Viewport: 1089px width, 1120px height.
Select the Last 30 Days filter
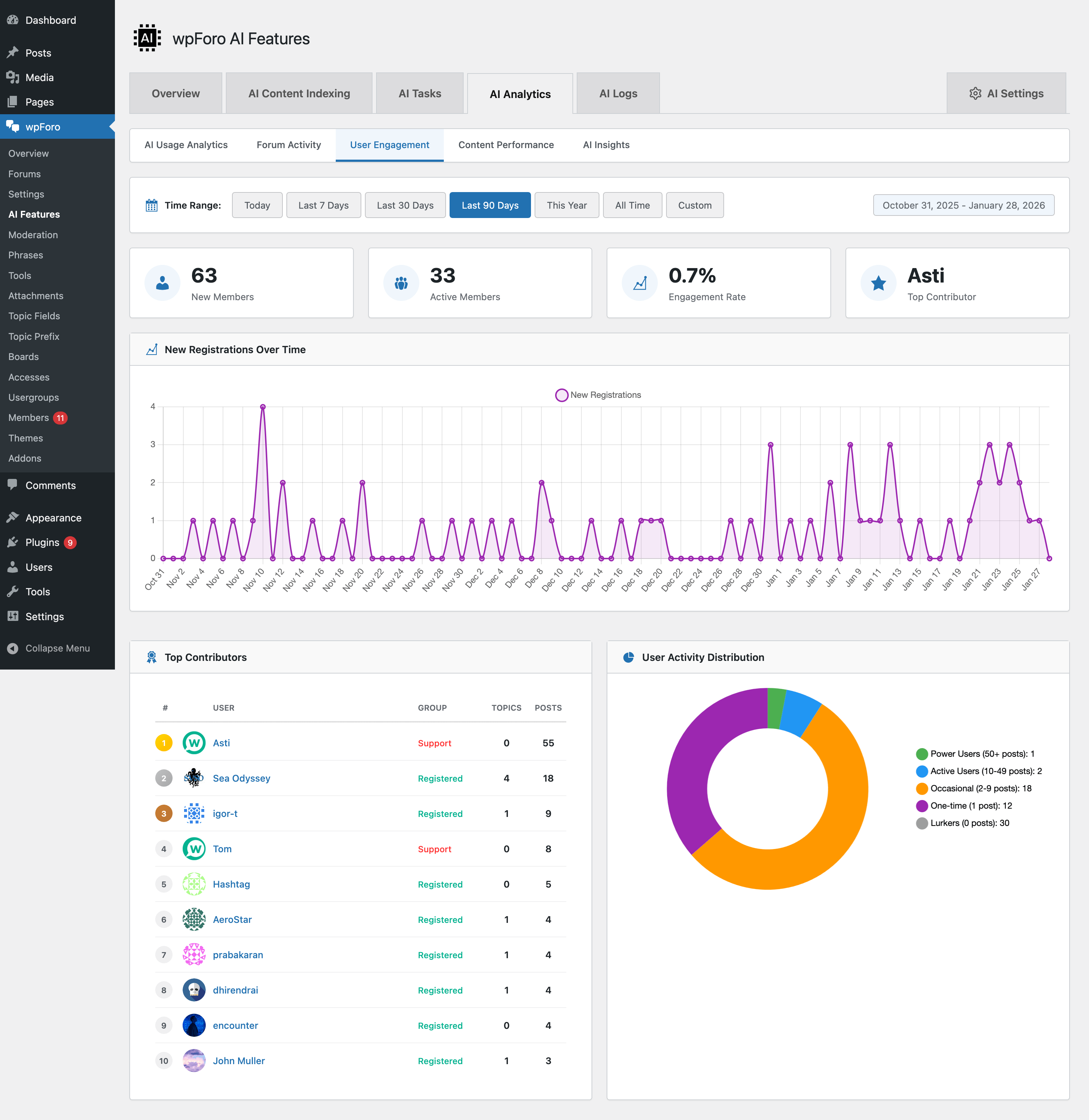point(405,205)
